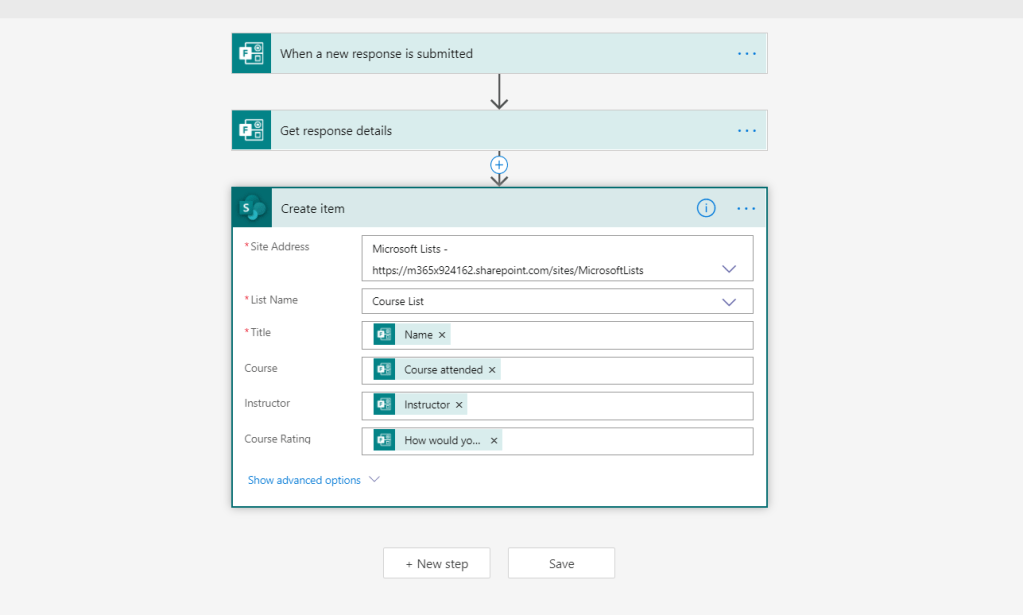Click the New step button

pos(437,564)
